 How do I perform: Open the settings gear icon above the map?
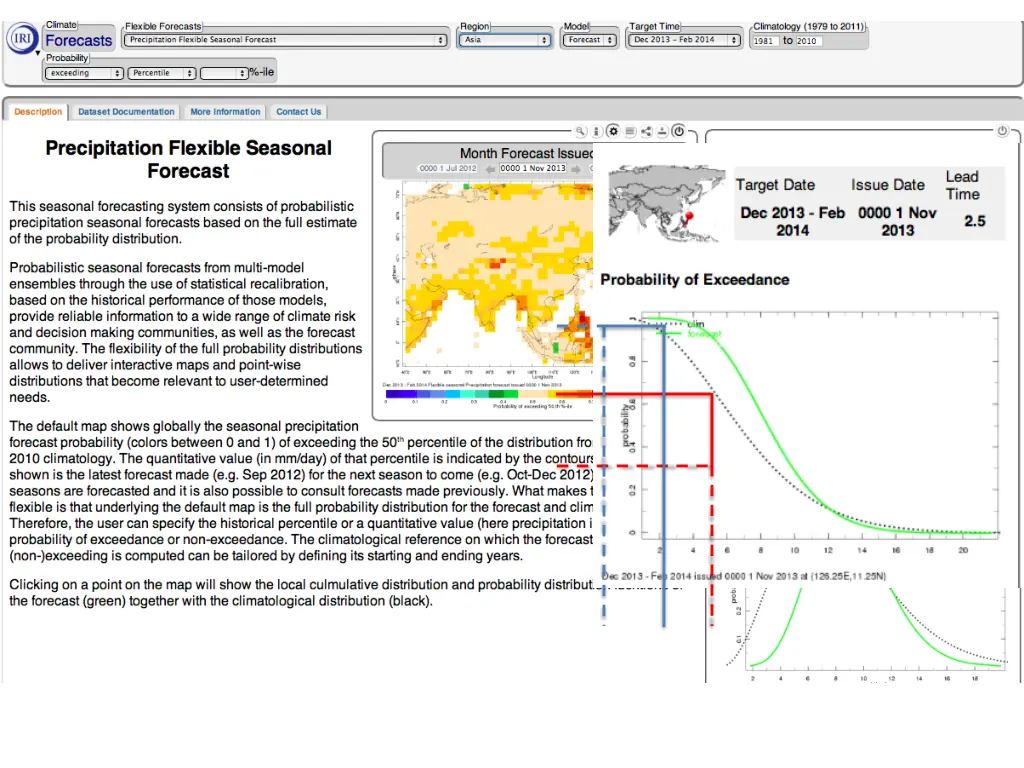[613, 131]
